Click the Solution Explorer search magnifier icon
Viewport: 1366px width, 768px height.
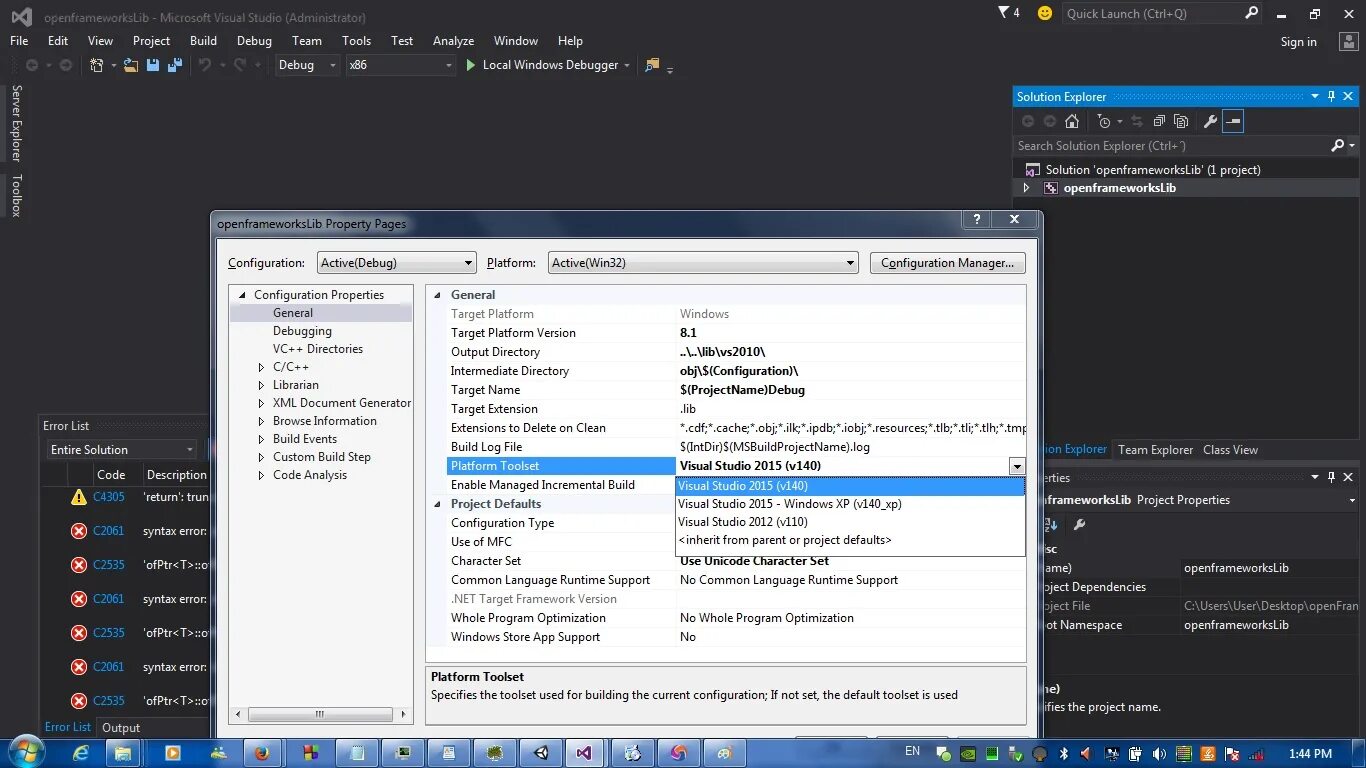(1338, 145)
